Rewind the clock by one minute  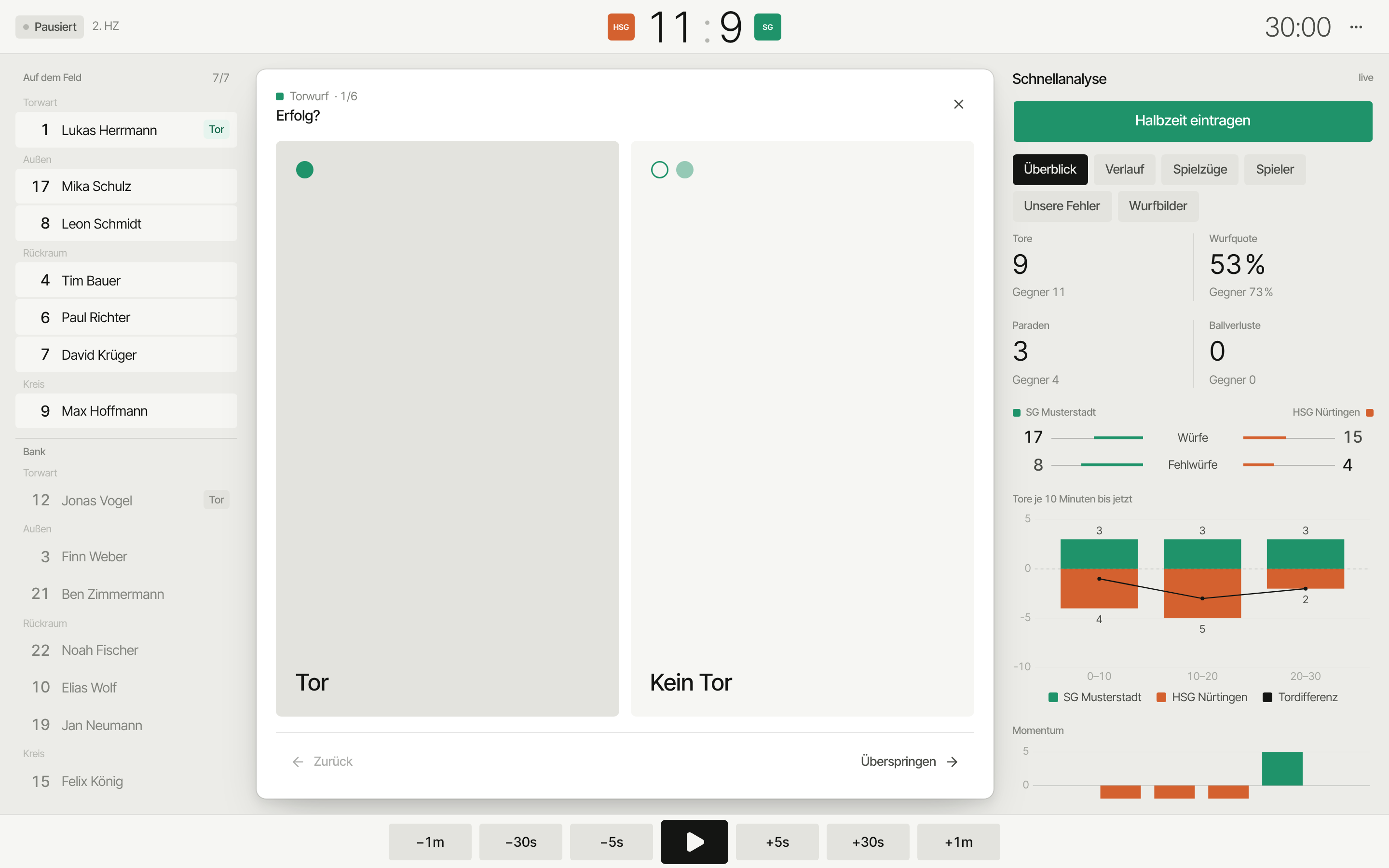(430, 841)
